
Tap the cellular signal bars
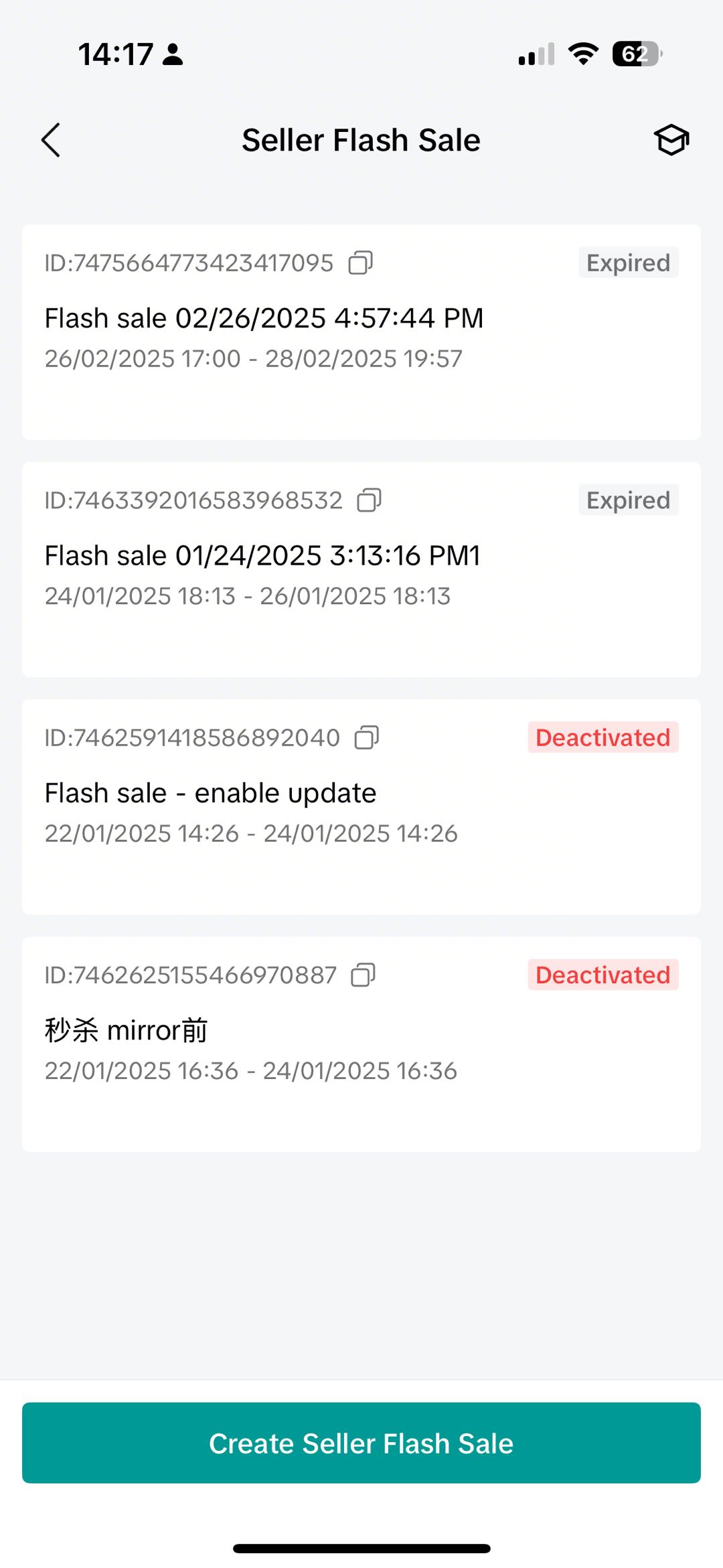pyautogui.click(x=536, y=54)
